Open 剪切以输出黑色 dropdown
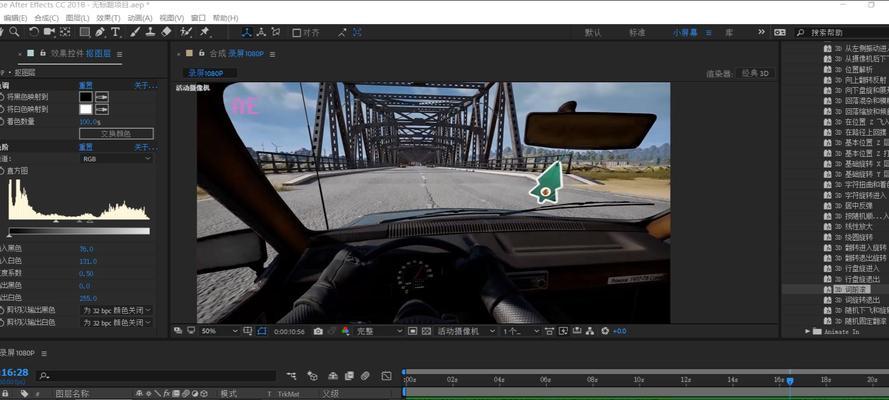Screen dimensions: 889x400 (117, 310)
